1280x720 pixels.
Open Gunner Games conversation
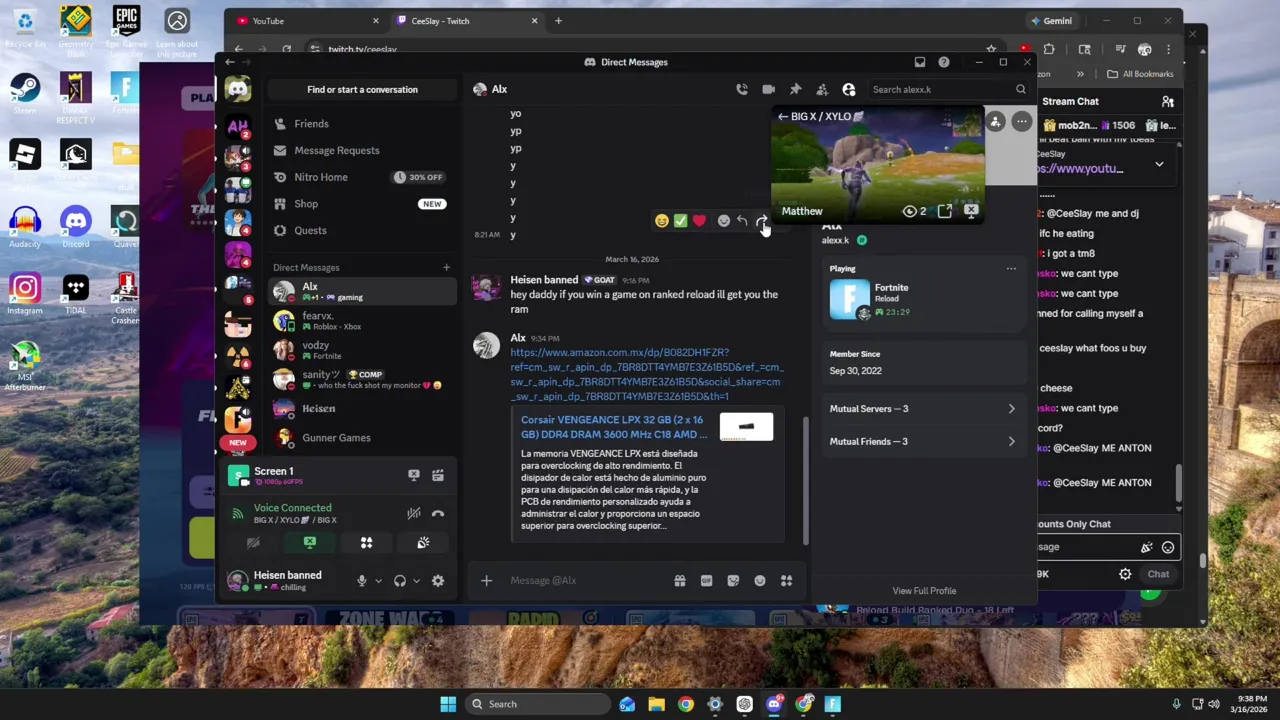(x=361, y=437)
